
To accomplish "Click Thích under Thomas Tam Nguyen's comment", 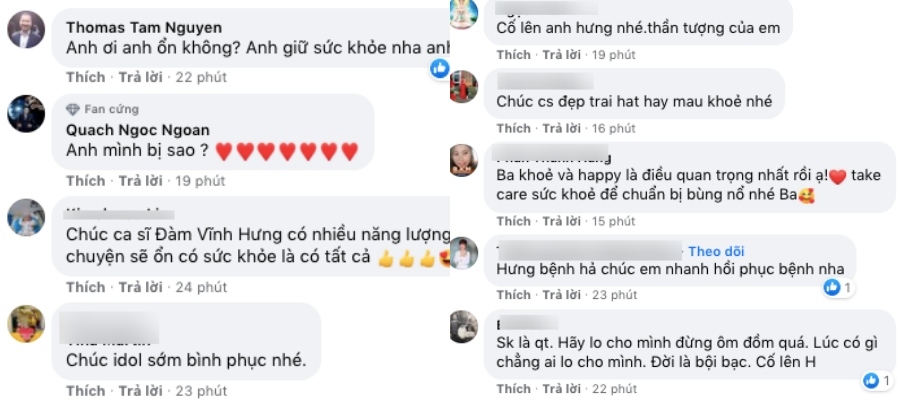I will [86, 77].
